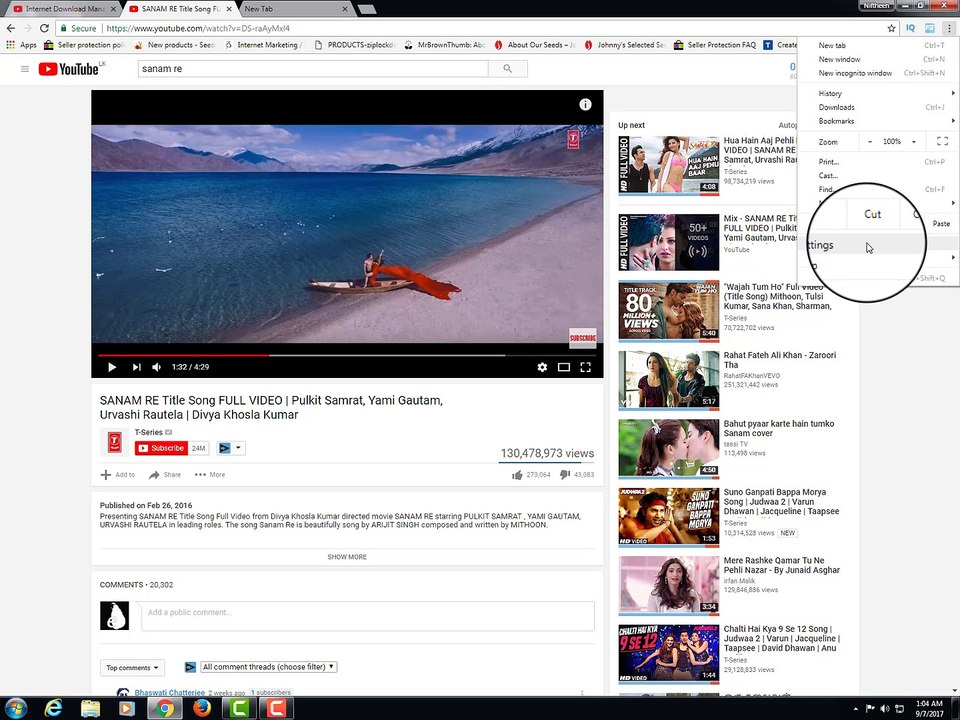The height and width of the screenshot is (720, 960).
Task: Share the video via Share button
Action: pos(165,474)
